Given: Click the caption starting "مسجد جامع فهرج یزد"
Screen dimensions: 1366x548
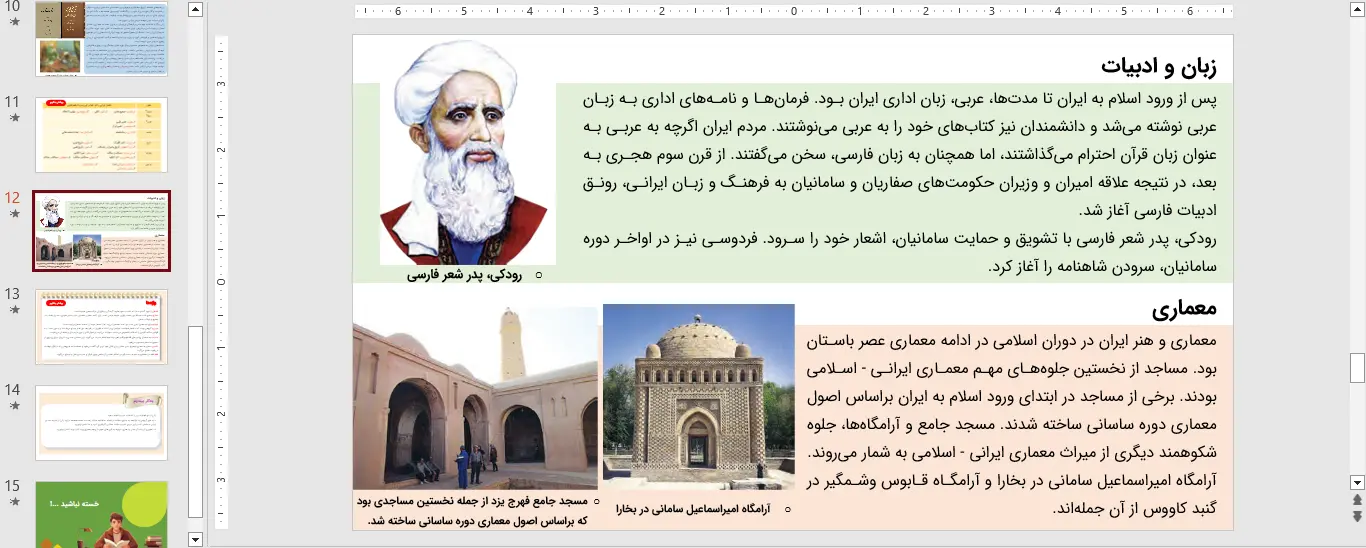Looking at the screenshot, I should 471,510.
